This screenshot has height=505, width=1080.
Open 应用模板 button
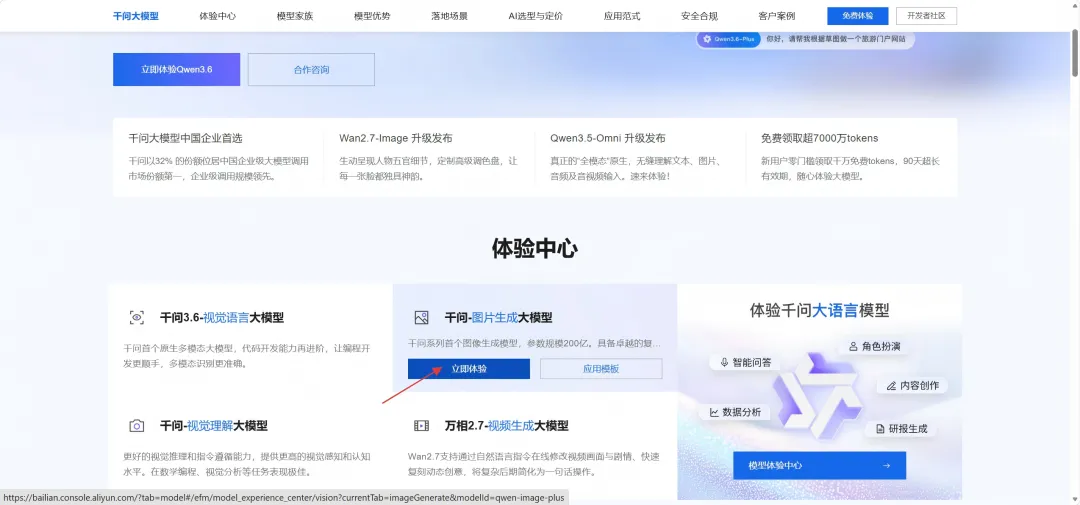pos(601,369)
